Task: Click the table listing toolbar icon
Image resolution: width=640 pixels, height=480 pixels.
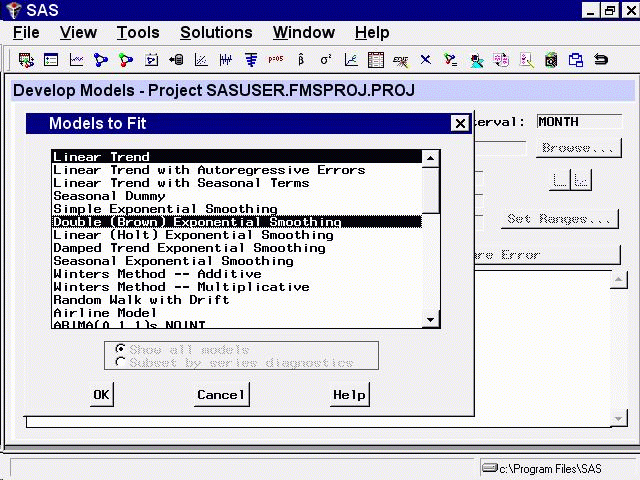Action: pos(376,60)
